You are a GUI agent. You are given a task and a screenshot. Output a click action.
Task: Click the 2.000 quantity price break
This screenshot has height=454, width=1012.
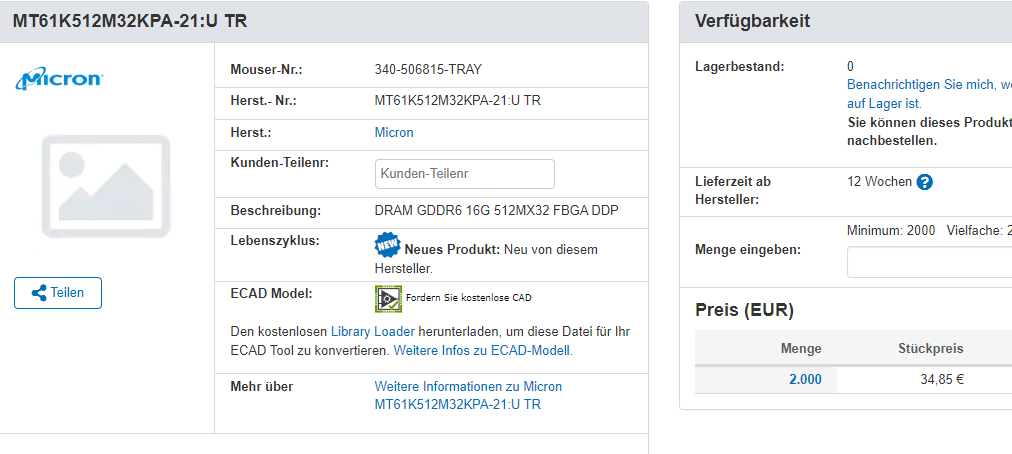(805, 380)
